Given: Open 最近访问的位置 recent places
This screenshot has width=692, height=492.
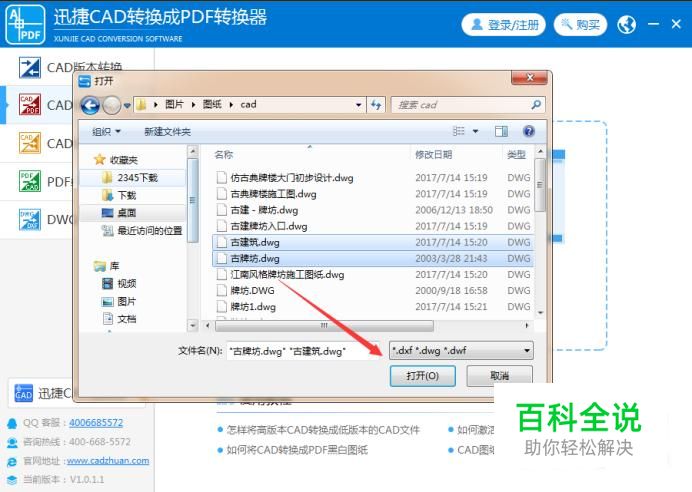Looking at the screenshot, I should (x=142, y=230).
